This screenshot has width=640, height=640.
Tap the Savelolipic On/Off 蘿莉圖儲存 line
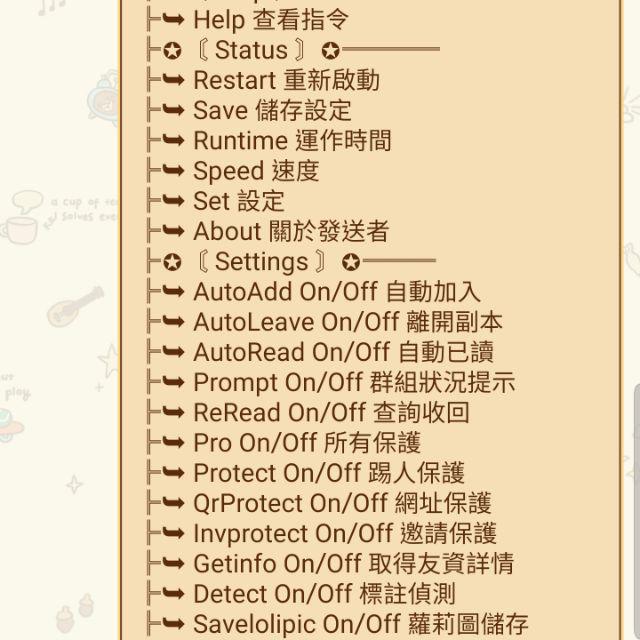tap(338, 624)
